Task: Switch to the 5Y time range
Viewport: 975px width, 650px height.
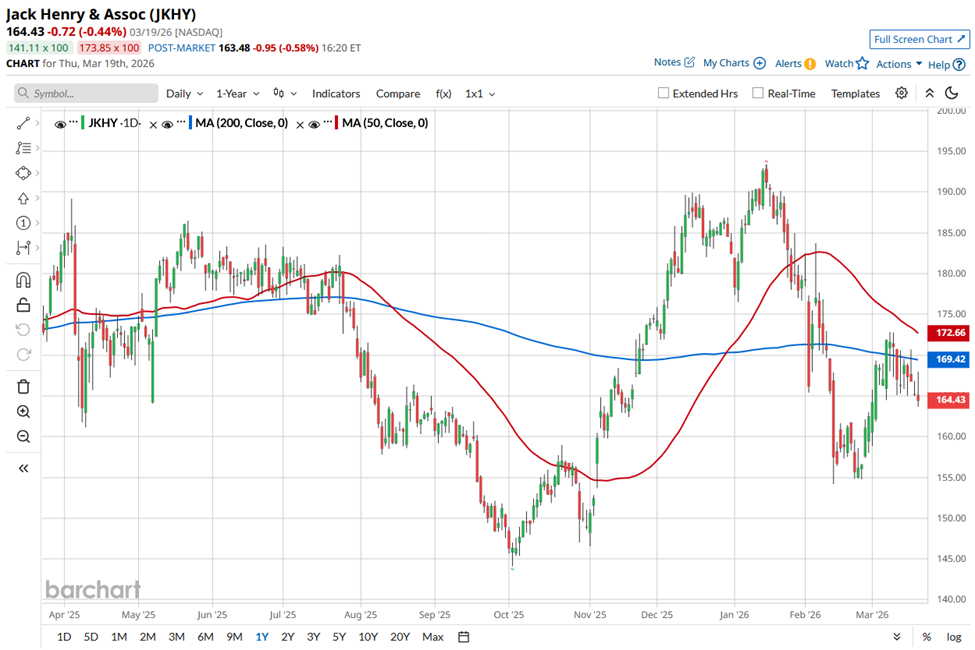Action: (x=339, y=637)
